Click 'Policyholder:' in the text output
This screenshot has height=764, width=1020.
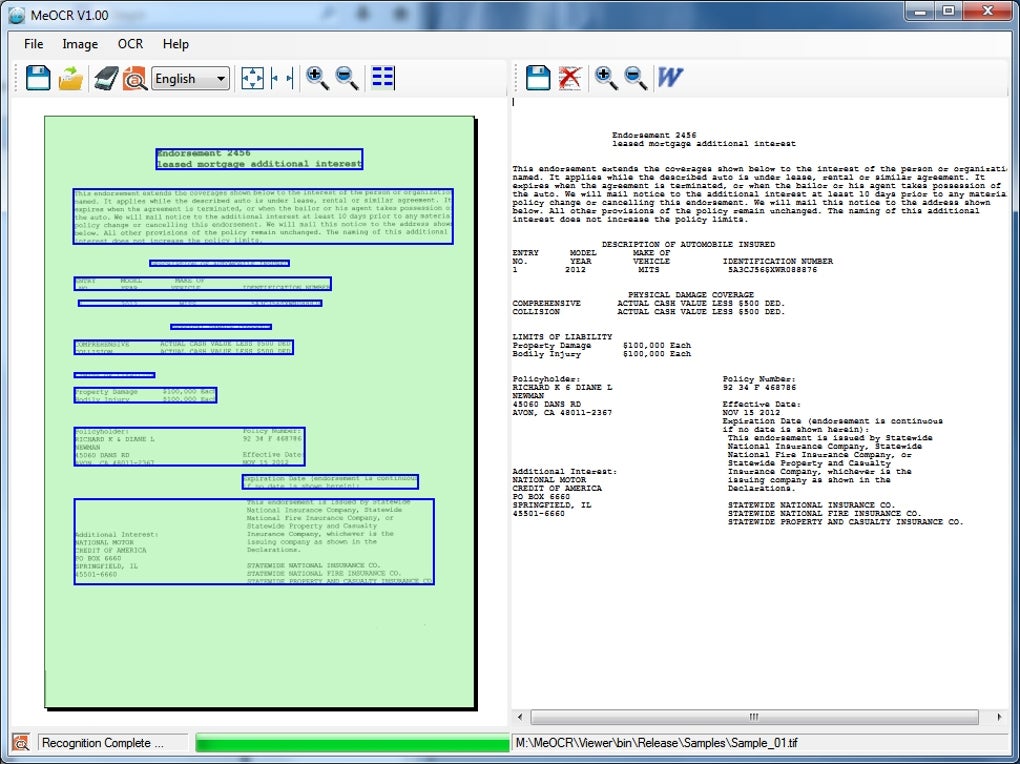(546, 379)
